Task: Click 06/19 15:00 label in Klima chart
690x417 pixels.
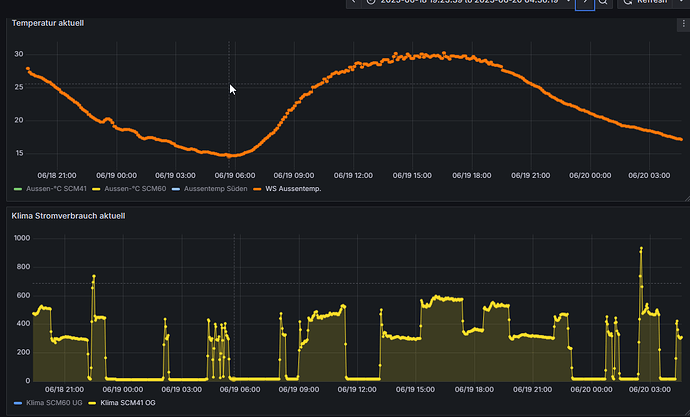Action: click(x=415, y=389)
